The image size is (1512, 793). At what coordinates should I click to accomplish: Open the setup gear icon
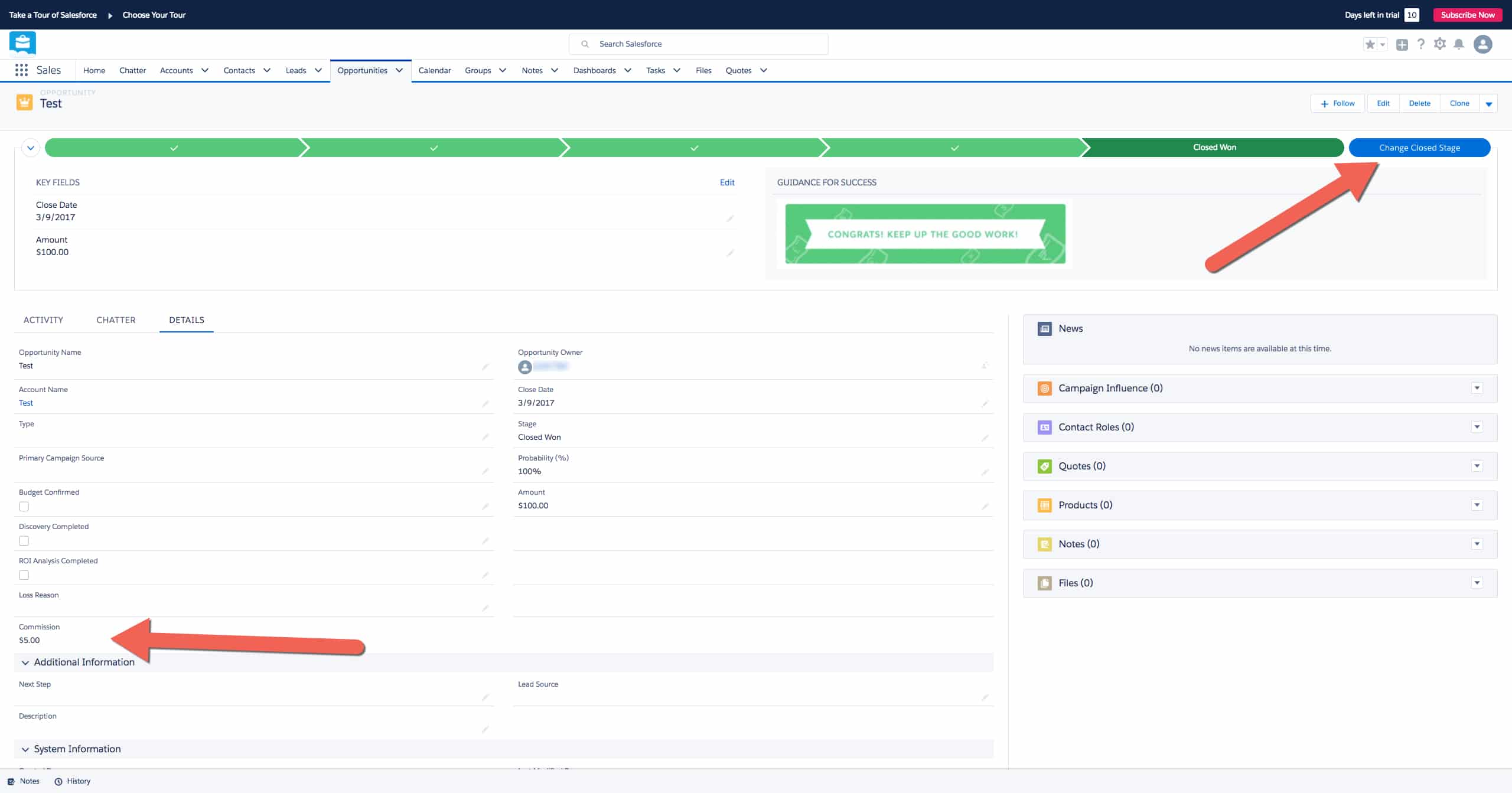(x=1440, y=44)
